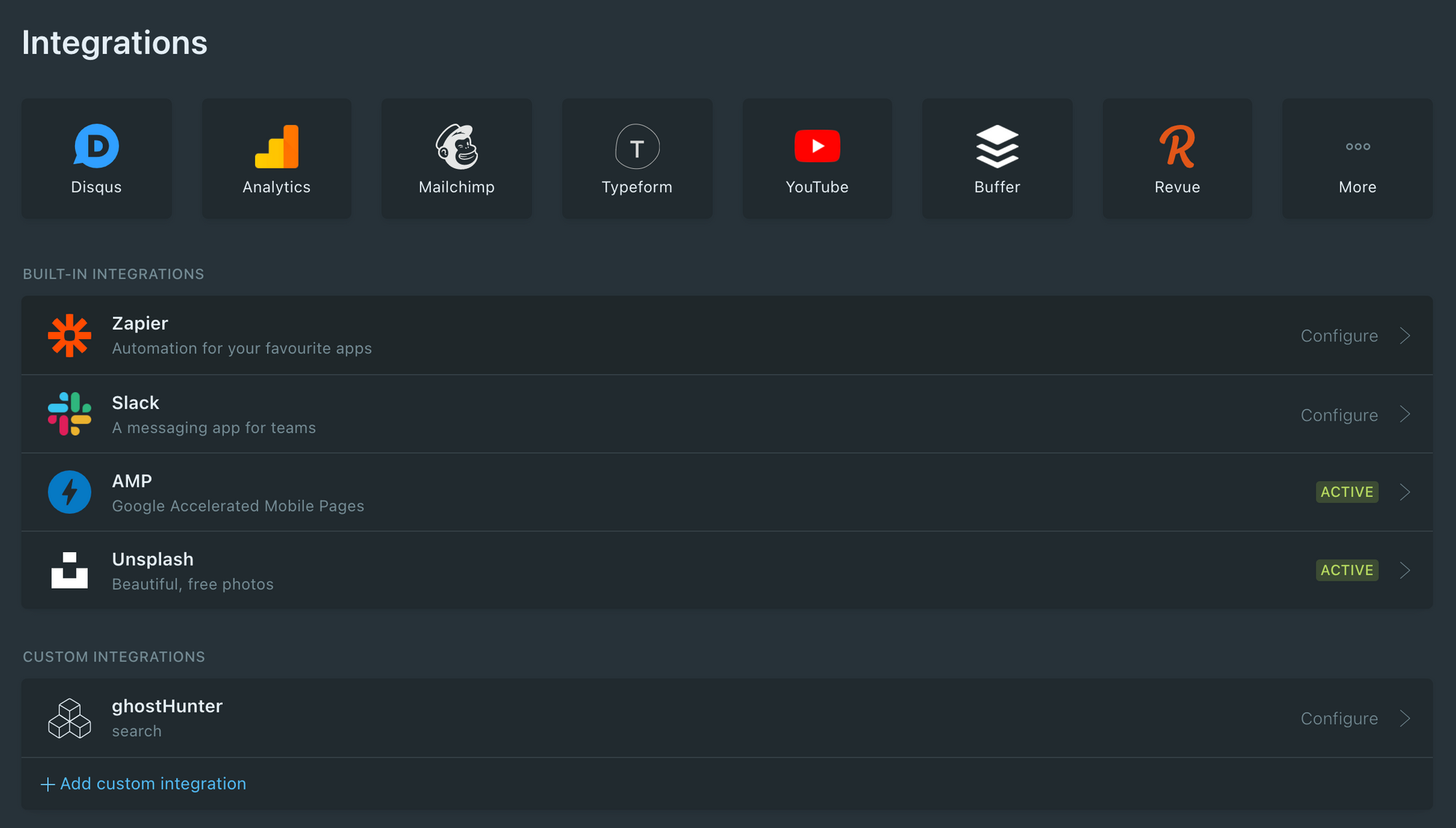Image resolution: width=1456 pixels, height=828 pixels.
Task: Click Configure for ghostHunter
Action: [x=1340, y=719]
